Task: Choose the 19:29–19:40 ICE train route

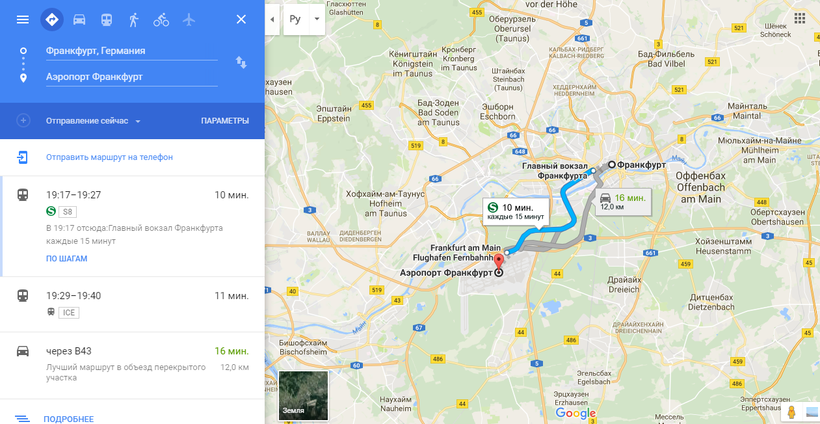Action: click(x=132, y=304)
